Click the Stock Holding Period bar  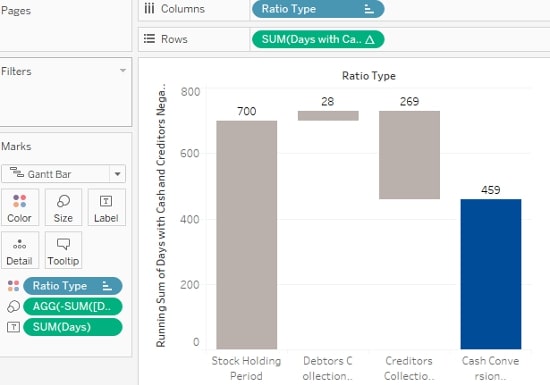tap(247, 235)
